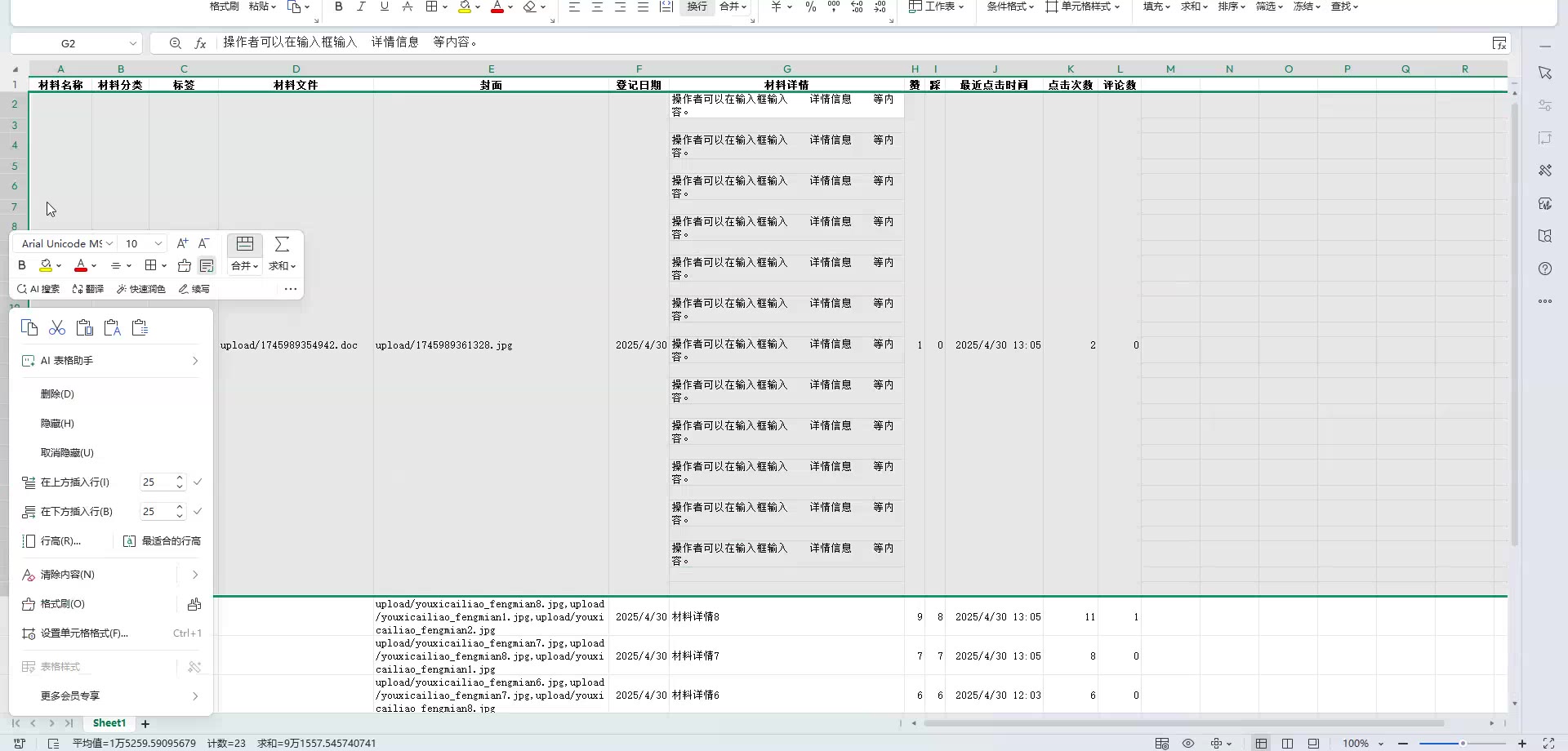Open the merge 合并 dropdown in ribbon
The height and width of the screenshot is (751, 1568).
click(x=733, y=7)
